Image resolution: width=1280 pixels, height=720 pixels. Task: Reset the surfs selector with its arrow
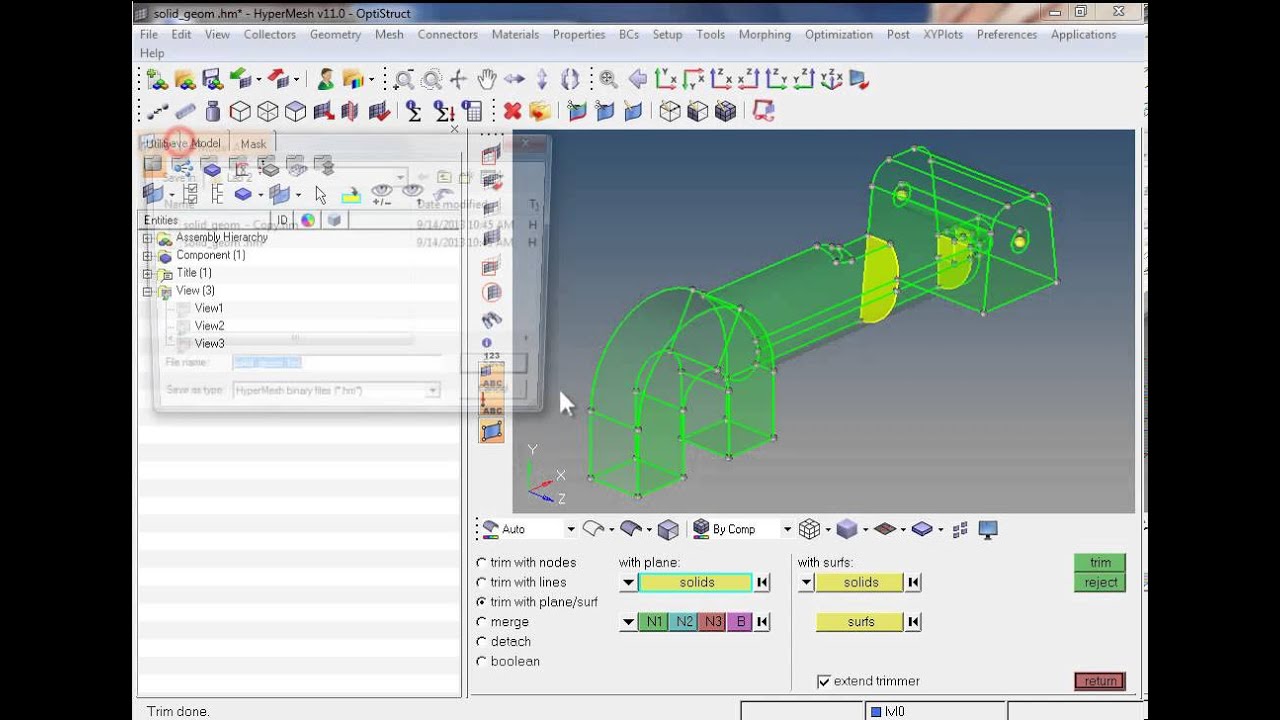913,622
